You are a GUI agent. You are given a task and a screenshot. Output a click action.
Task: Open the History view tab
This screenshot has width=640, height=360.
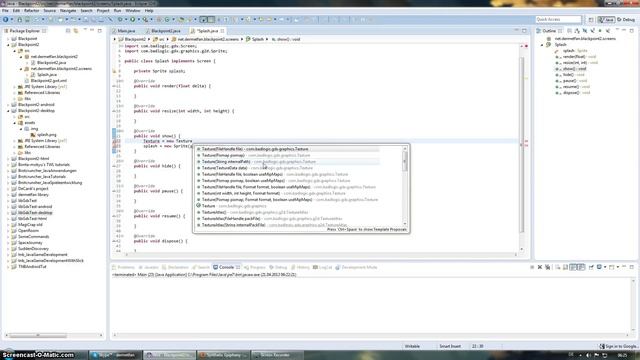pyautogui.click(x=300, y=267)
